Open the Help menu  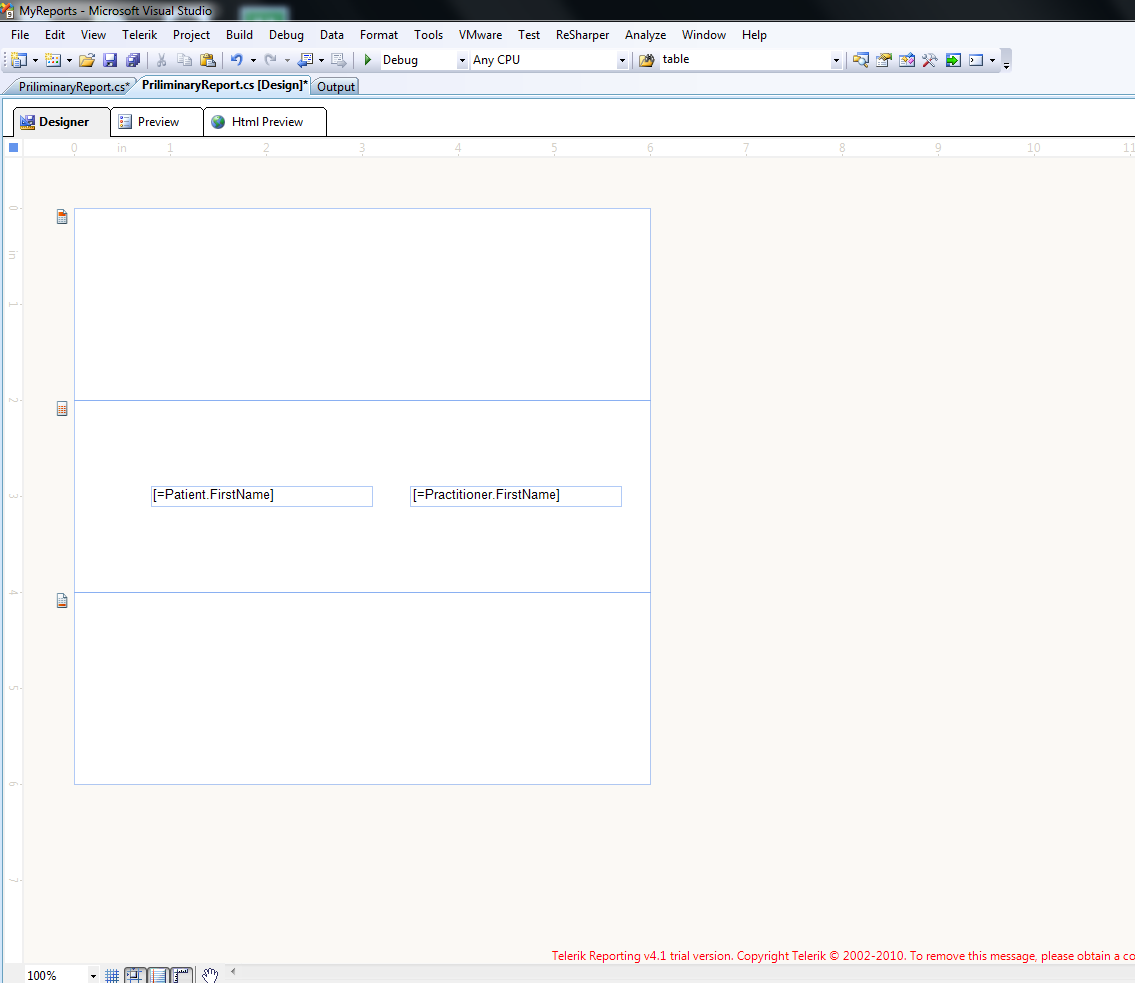(x=754, y=35)
